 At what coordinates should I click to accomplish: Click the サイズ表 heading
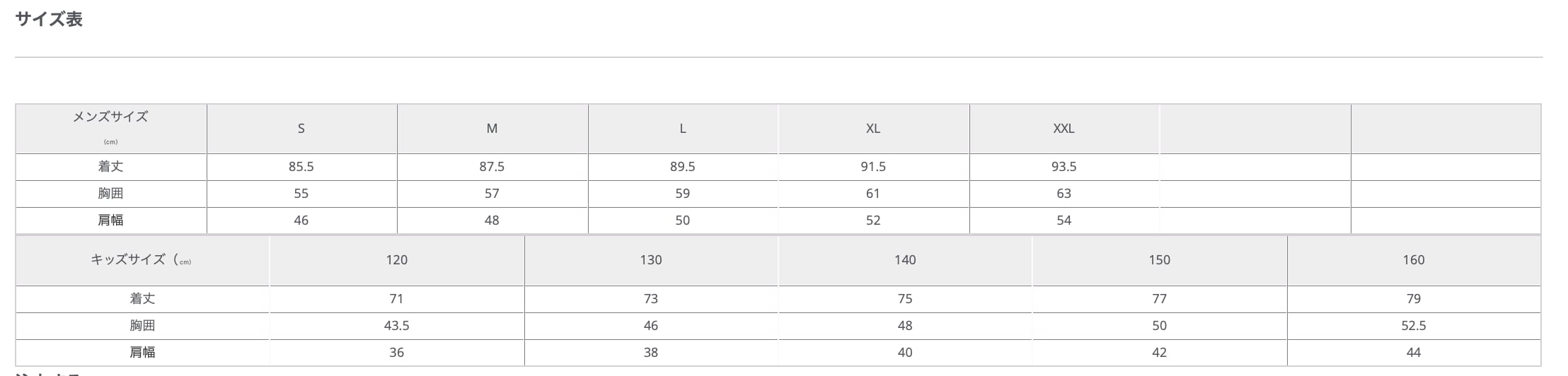point(49,19)
